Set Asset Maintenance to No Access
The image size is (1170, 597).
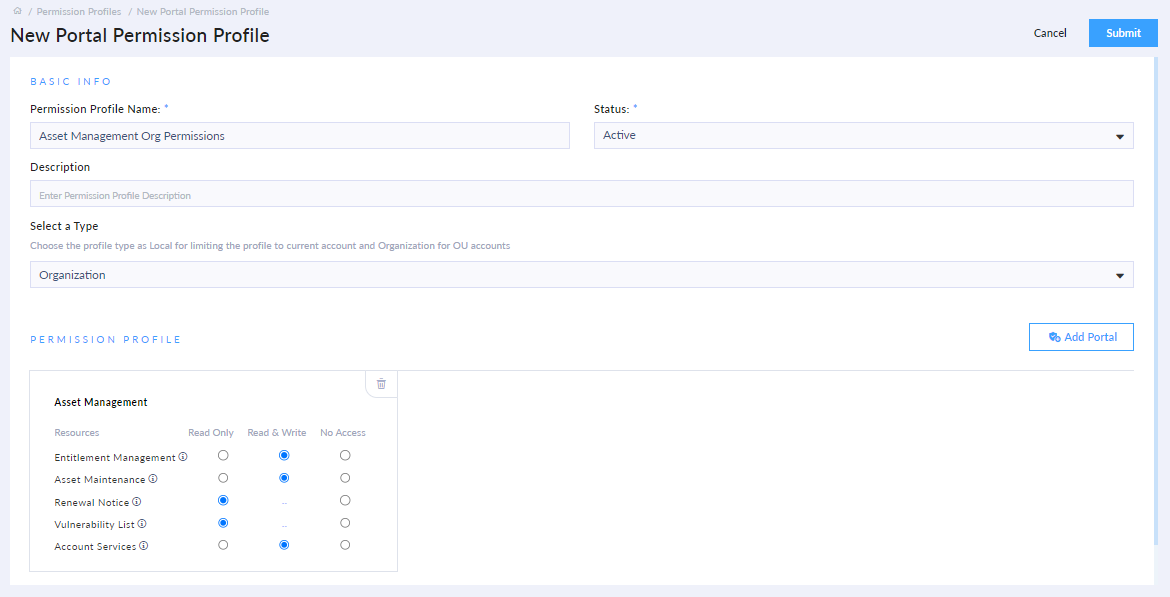pos(344,477)
